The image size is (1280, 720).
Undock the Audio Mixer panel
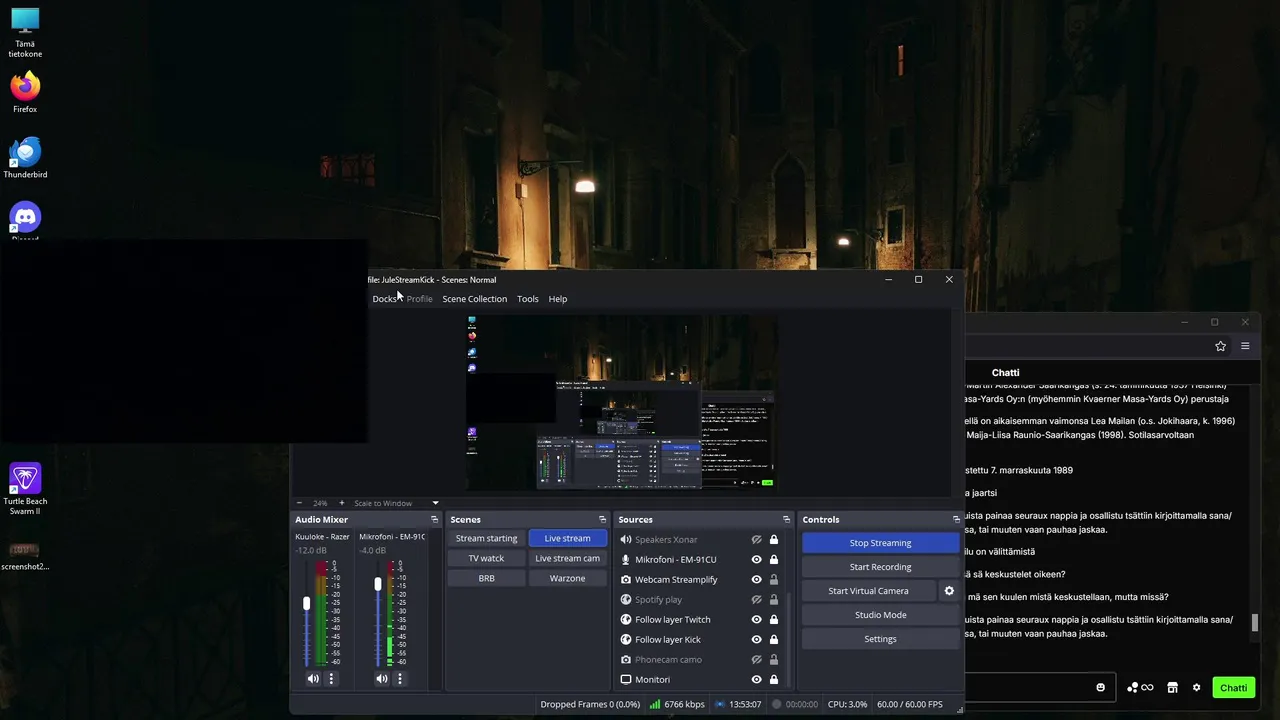tap(434, 520)
